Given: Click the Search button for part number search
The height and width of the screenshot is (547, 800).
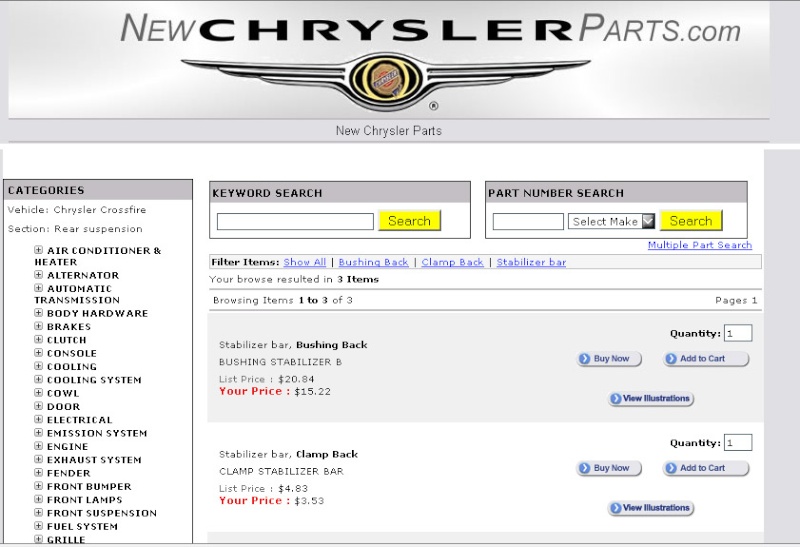Looking at the screenshot, I should [691, 220].
